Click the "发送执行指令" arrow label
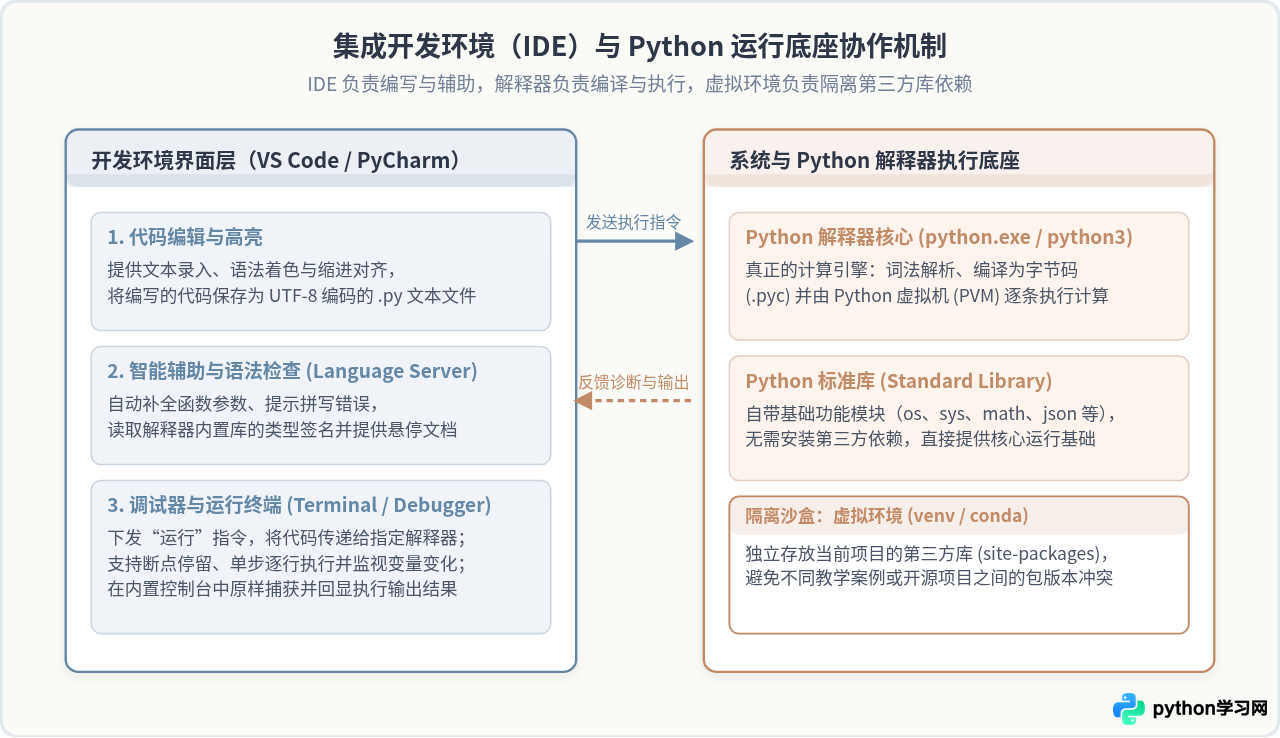 (x=634, y=222)
